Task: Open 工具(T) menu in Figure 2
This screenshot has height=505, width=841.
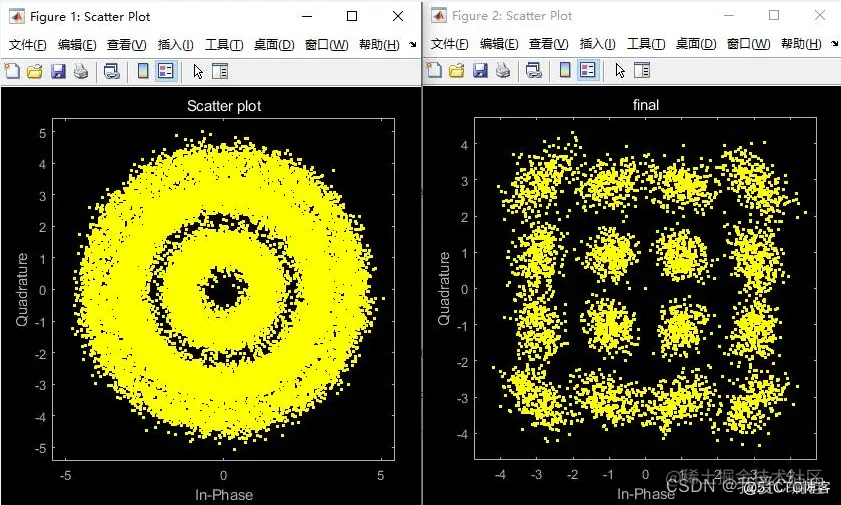Action: click(646, 43)
